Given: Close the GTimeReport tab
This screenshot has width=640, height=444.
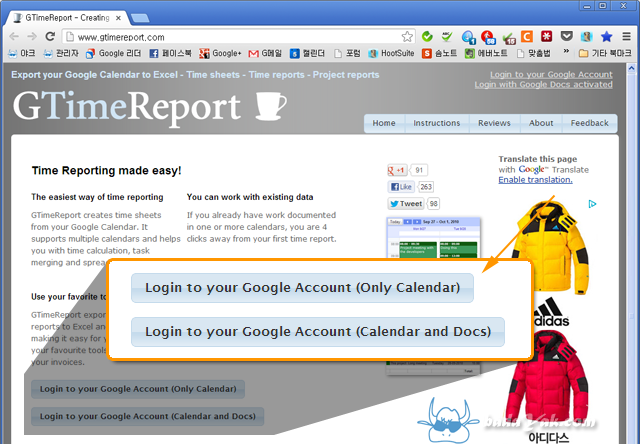Looking at the screenshot, I should [x=118, y=18].
